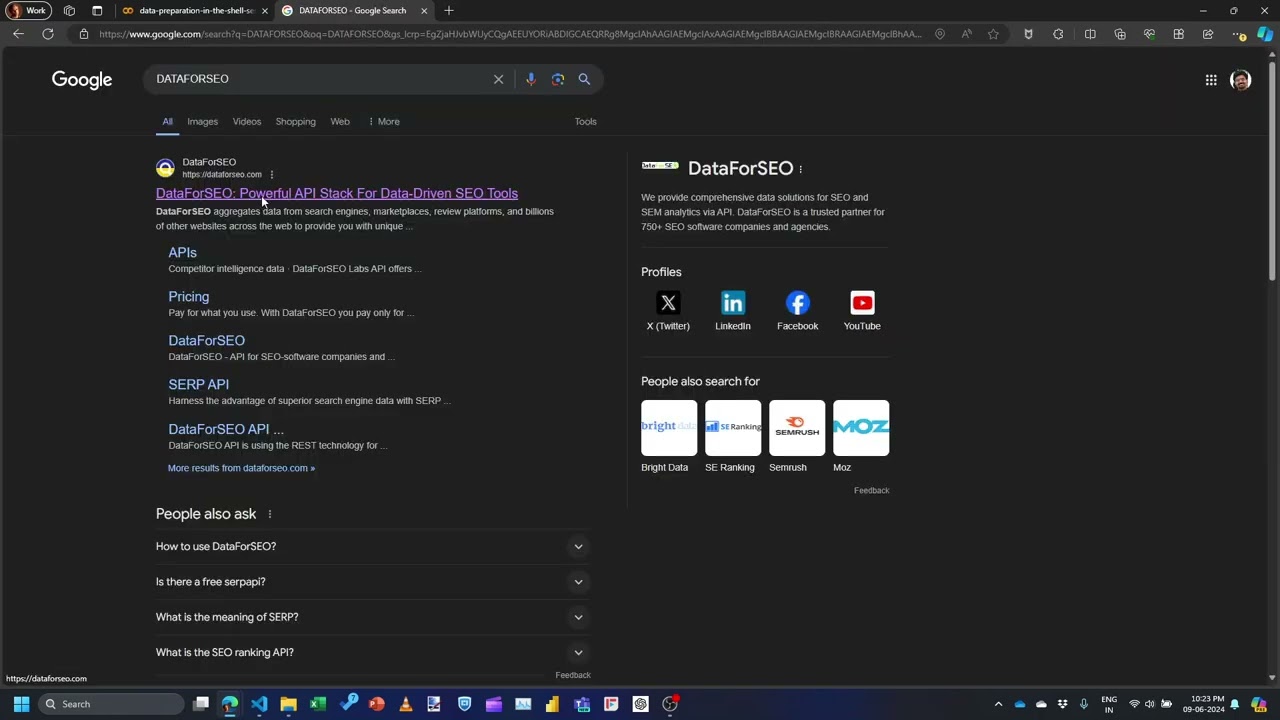Clear the Google search box text
Image resolution: width=1280 pixels, height=720 pixels.
498,79
